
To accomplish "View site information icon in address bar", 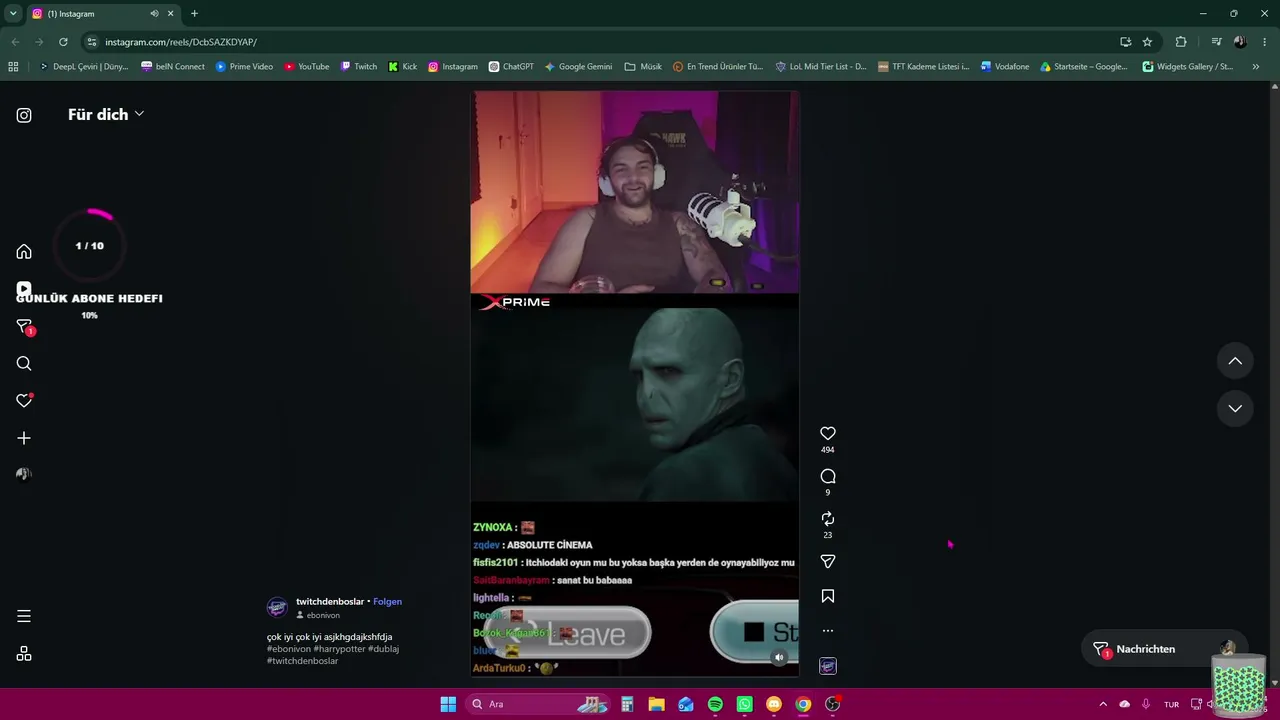I will pos(92,42).
